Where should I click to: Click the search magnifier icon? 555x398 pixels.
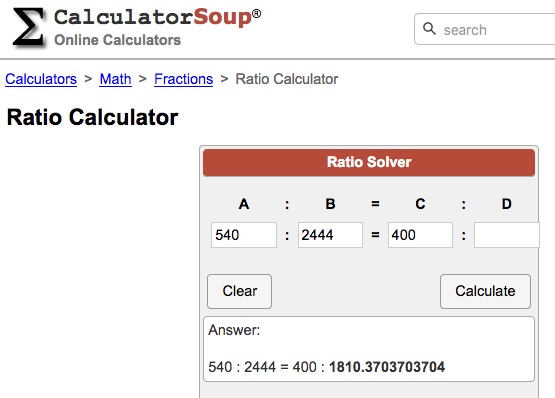tap(429, 29)
